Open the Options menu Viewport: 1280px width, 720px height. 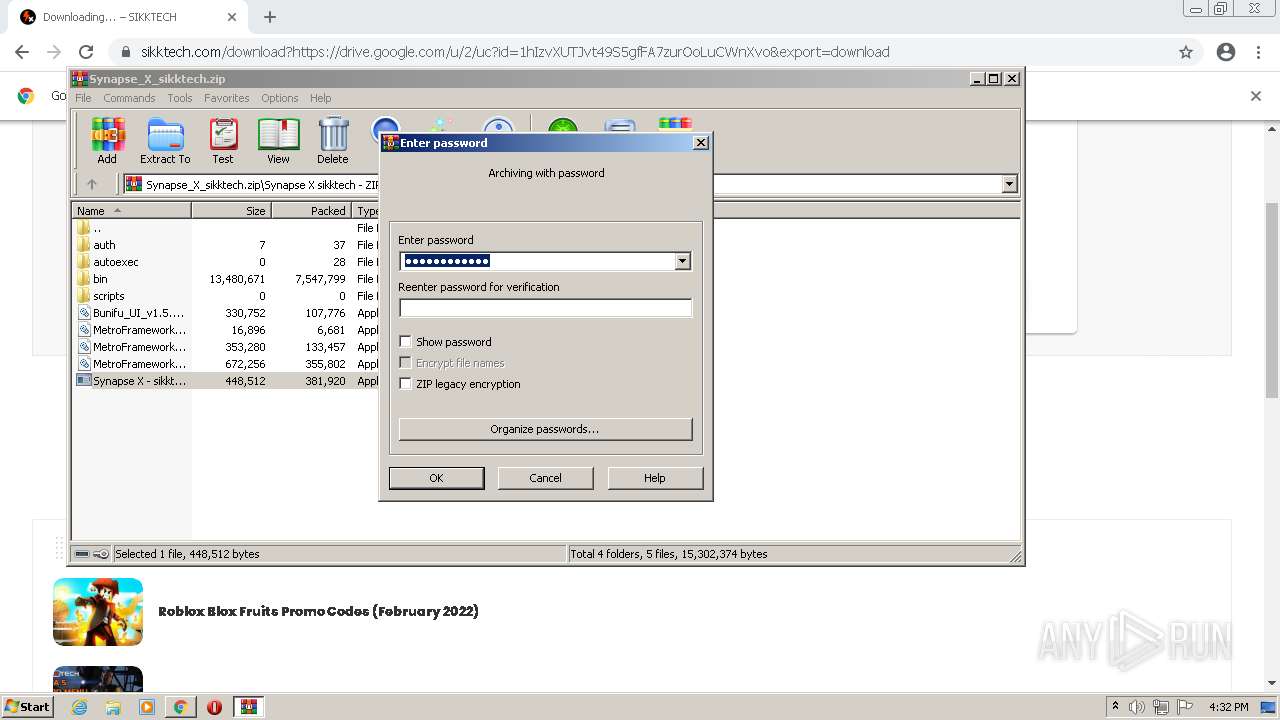(280, 98)
